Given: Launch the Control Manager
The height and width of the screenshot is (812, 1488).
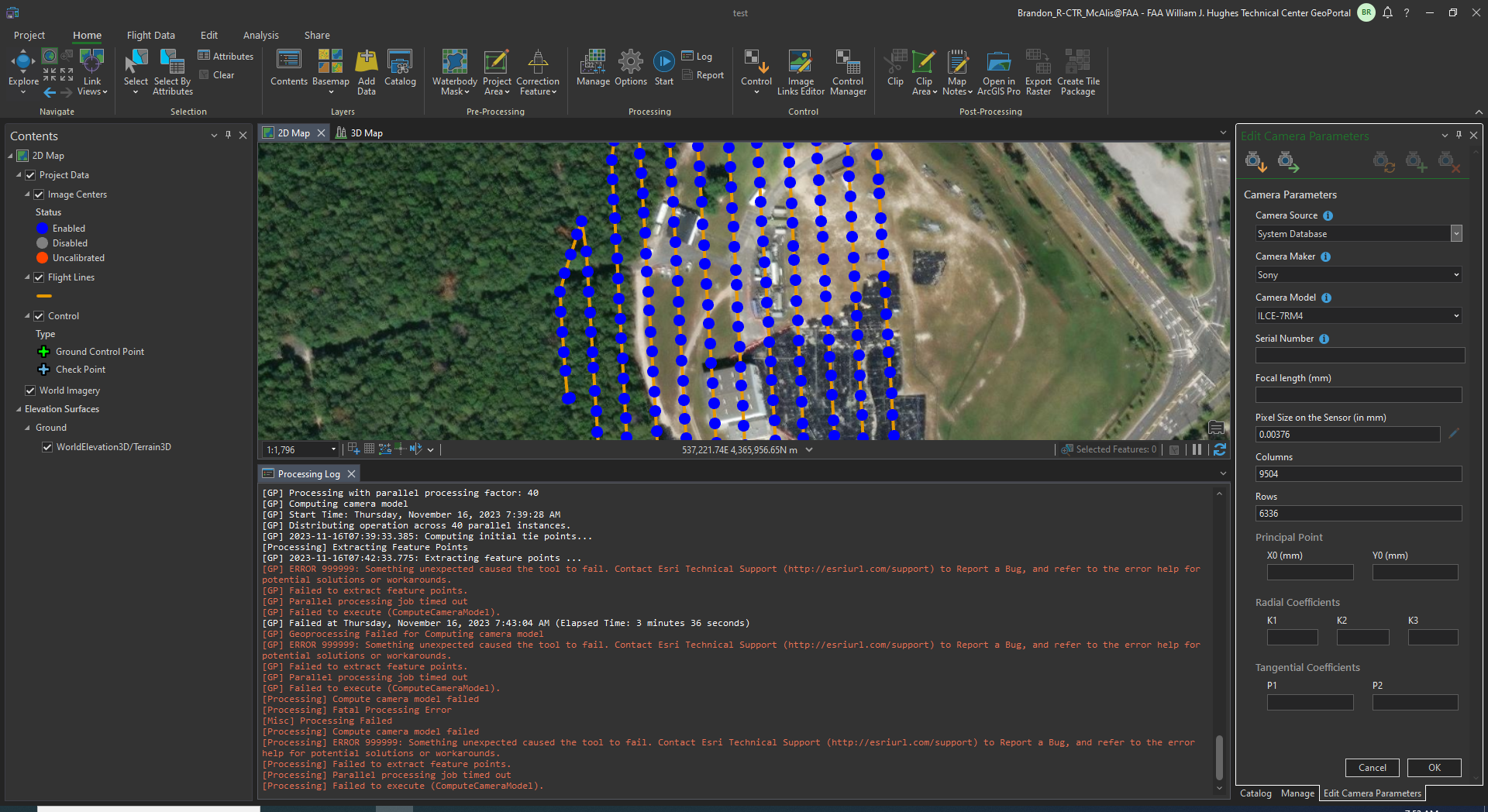Looking at the screenshot, I should [x=847, y=71].
